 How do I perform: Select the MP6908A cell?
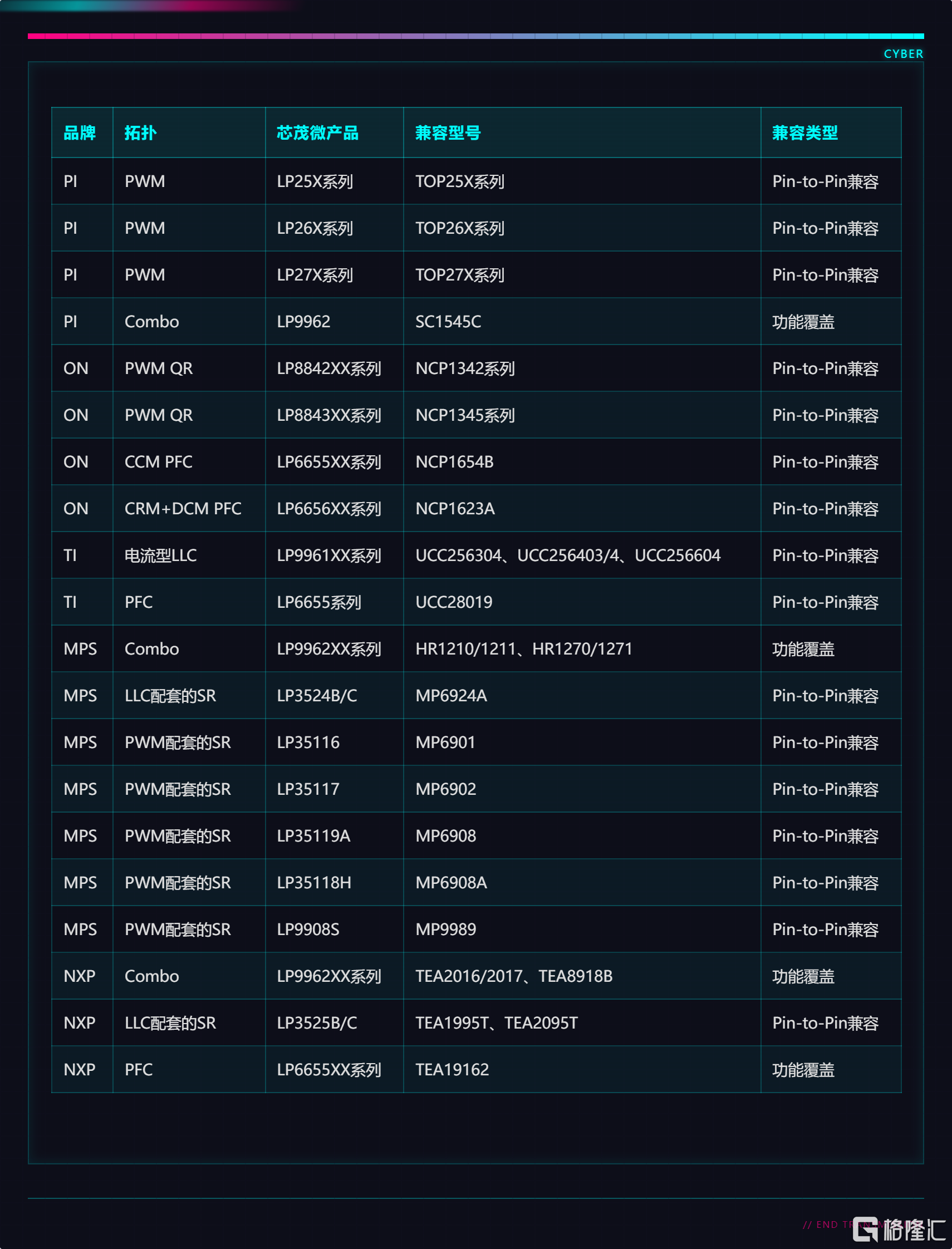[x=451, y=883]
